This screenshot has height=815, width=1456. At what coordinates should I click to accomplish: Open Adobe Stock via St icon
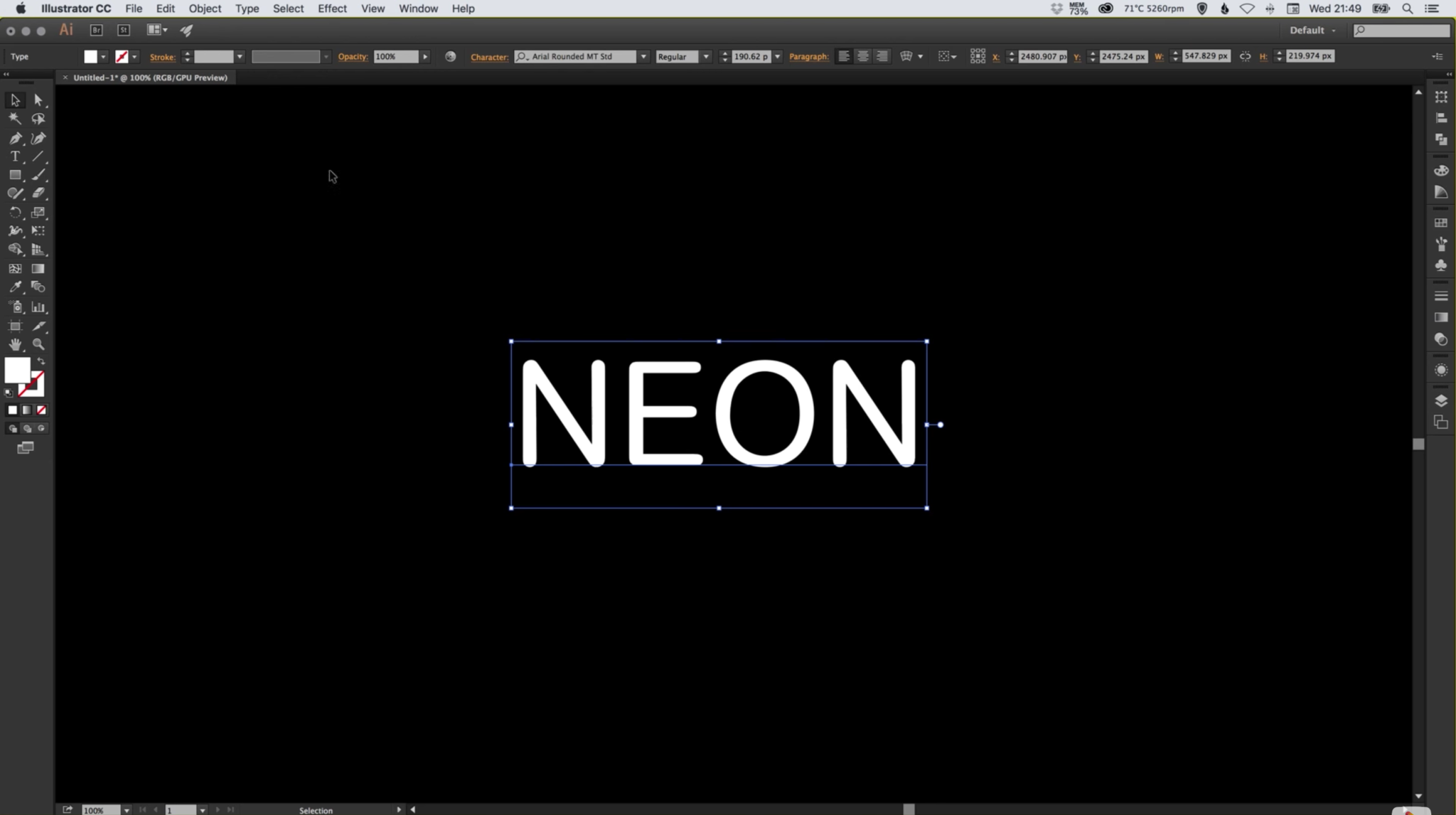(x=124, y=30)
